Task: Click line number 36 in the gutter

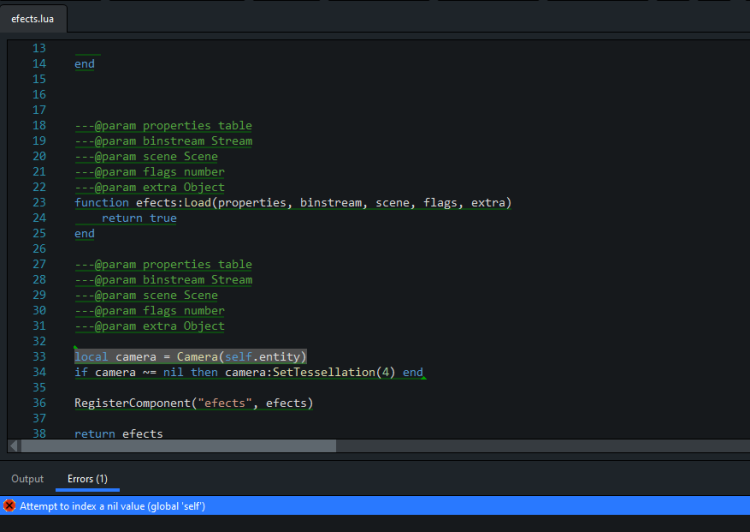Action: 39,403
